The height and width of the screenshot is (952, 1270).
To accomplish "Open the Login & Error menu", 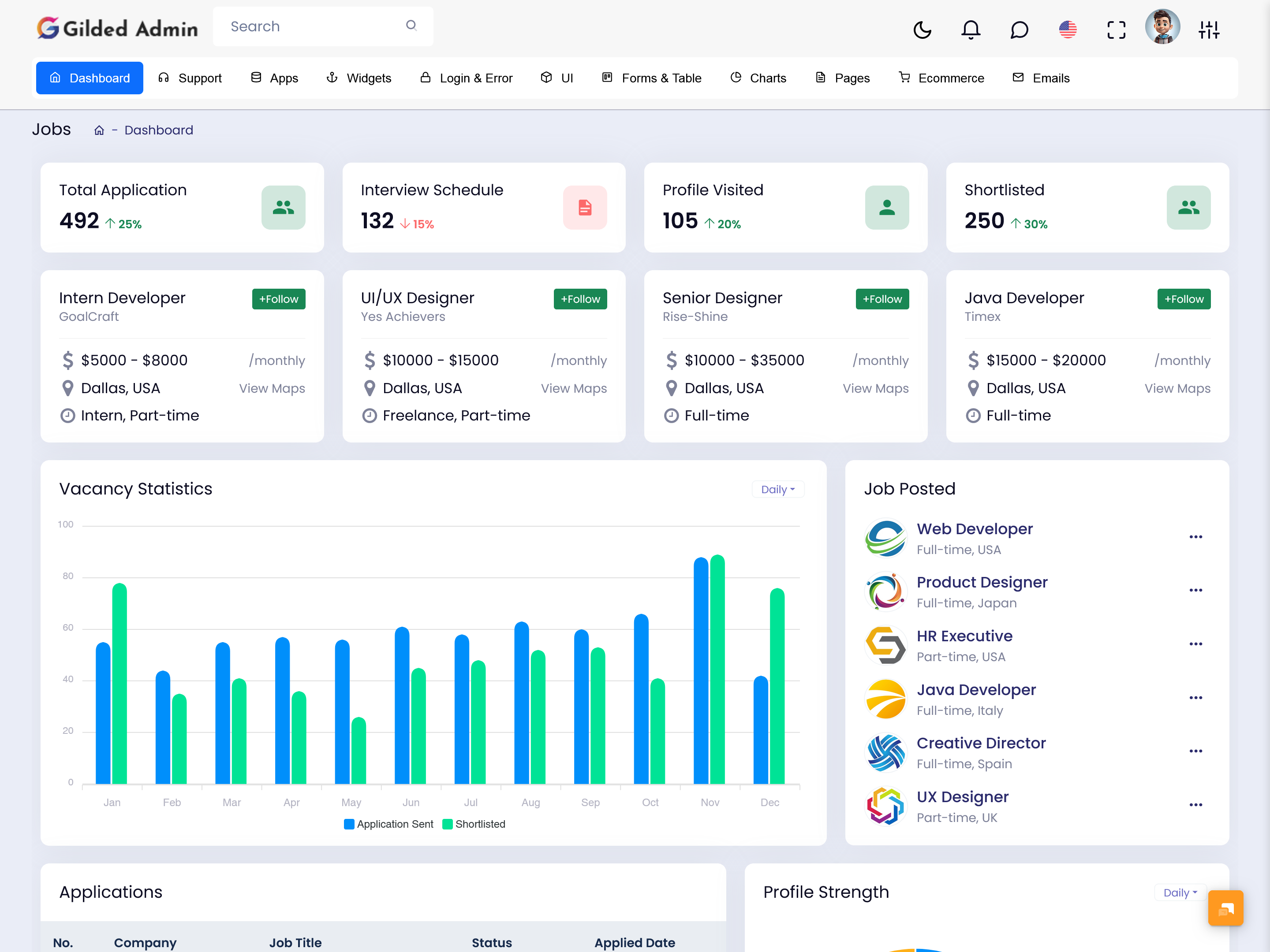I will click(466, 78).
